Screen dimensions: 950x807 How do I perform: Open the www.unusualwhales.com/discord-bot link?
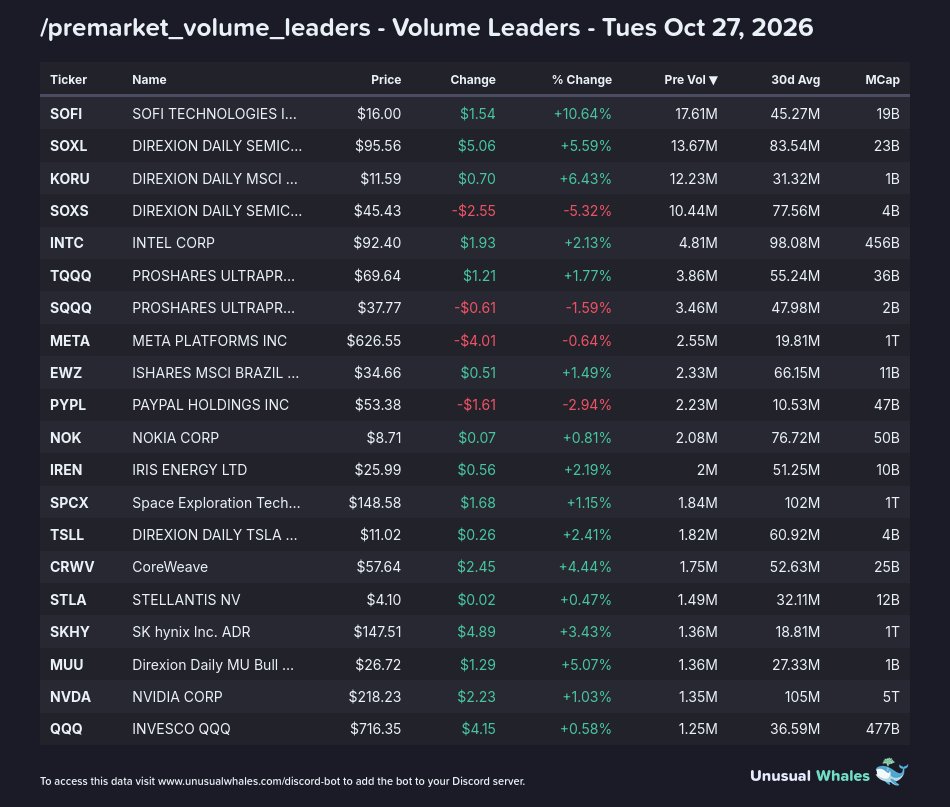(x=249, y=781)
